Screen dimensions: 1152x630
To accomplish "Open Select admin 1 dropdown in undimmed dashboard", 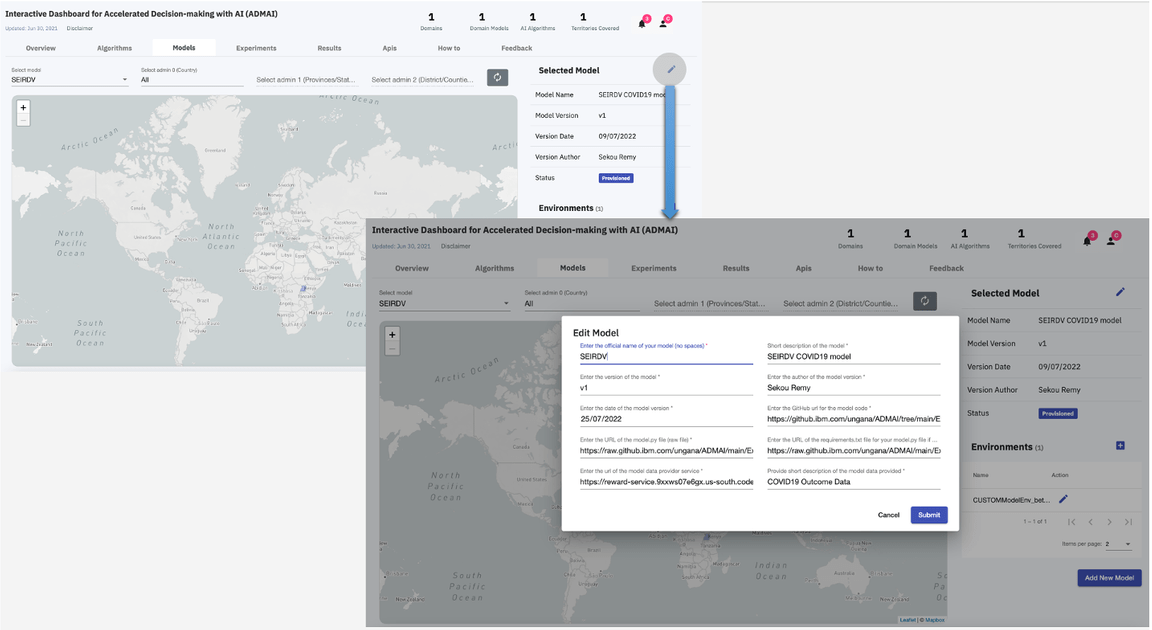I will (306, 80).
